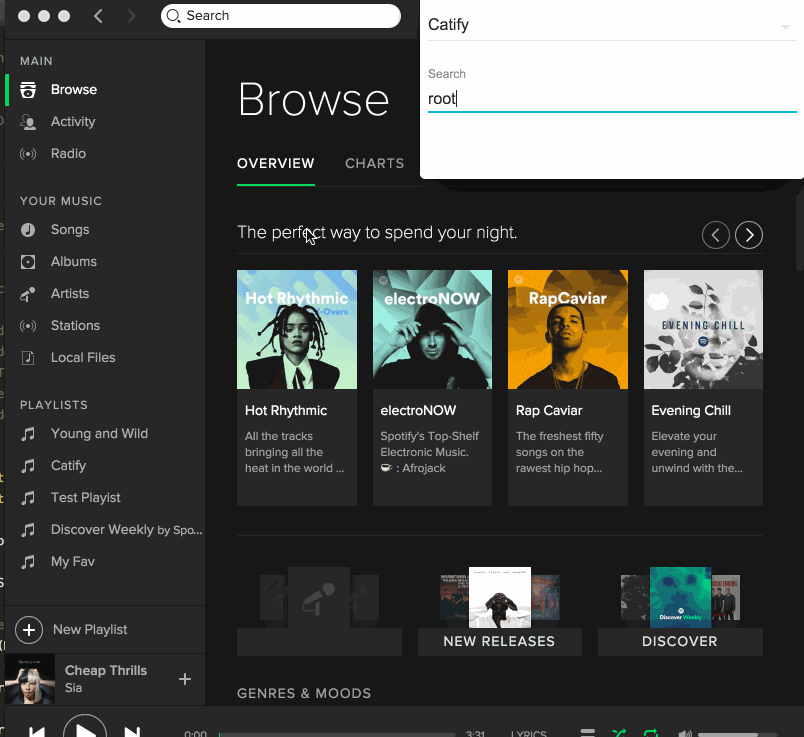The image size is (804, 737).
Task: Open the My Fav playlist
Action: (x=72, y=562)
